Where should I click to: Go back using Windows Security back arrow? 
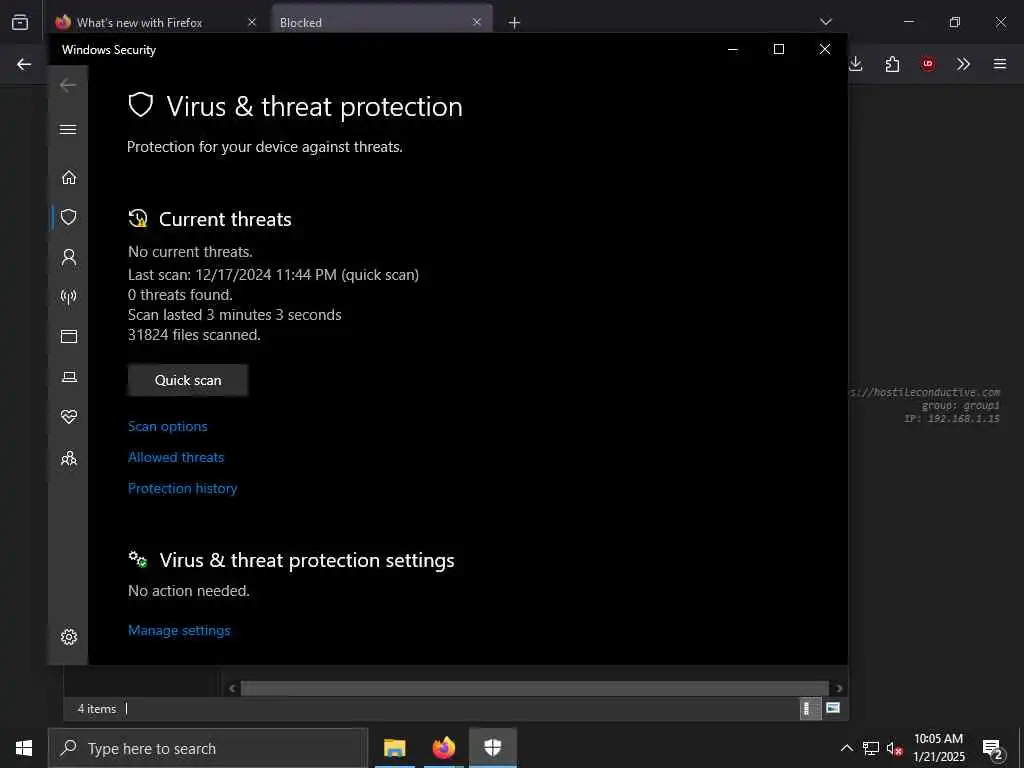68,85
